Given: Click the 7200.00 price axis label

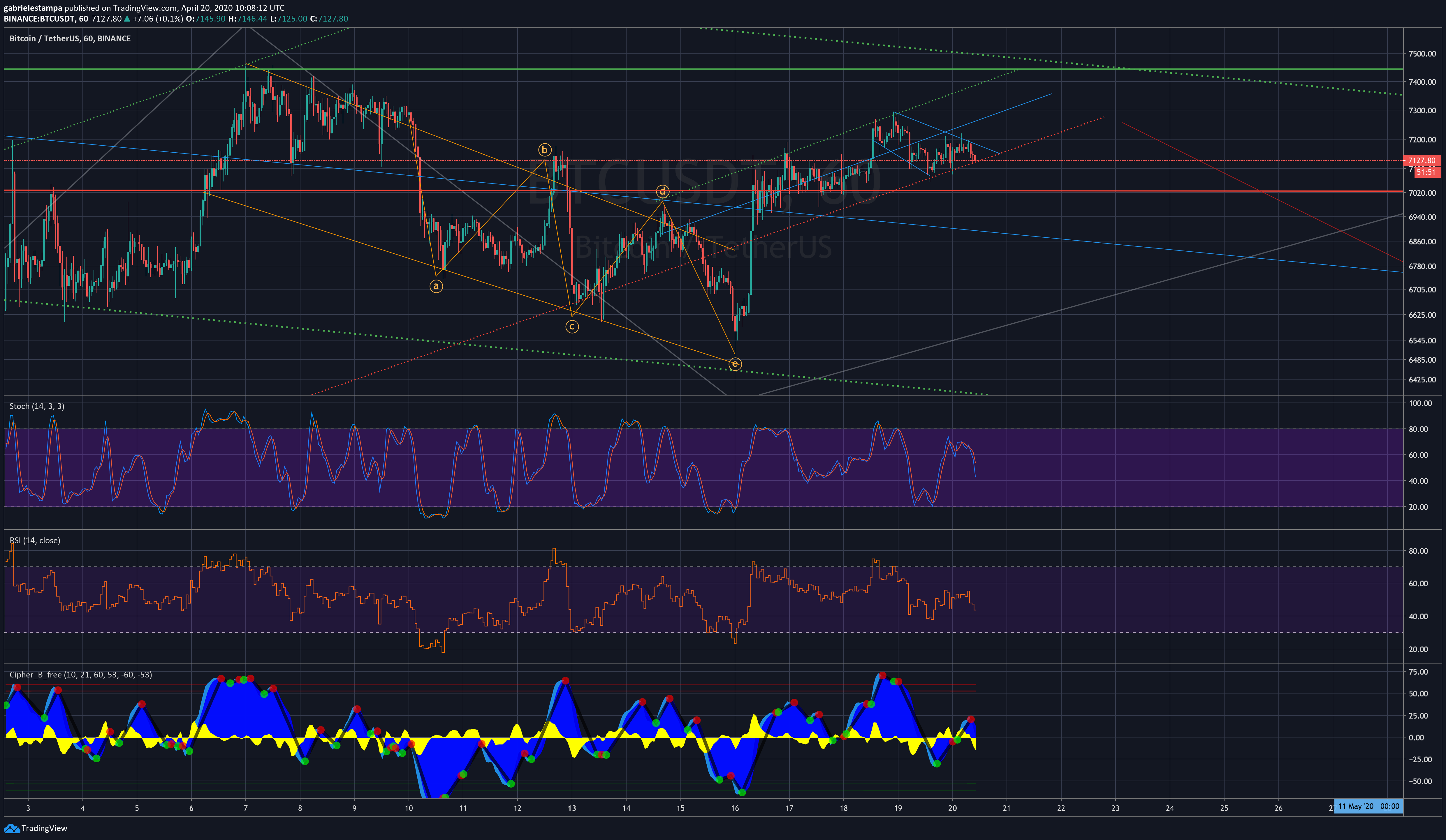Looking at the screenshot, I should pos(1422,139).
